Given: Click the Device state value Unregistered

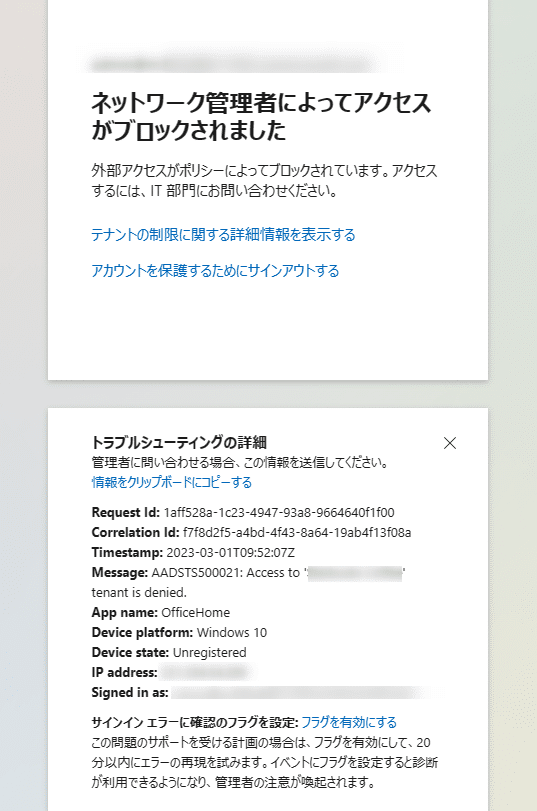Looking at the screenshot, I should 210,653.
